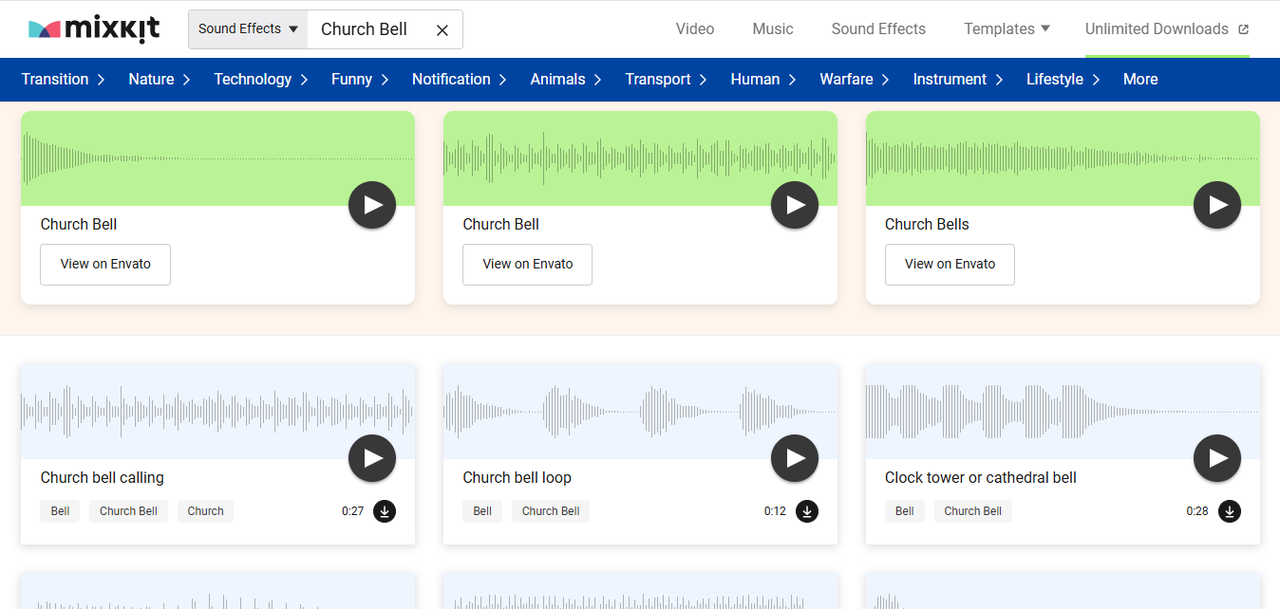Screen dimensions: 1280x609
Task: Open Sound Effects in the top navigation
Action: coord(879,29)
